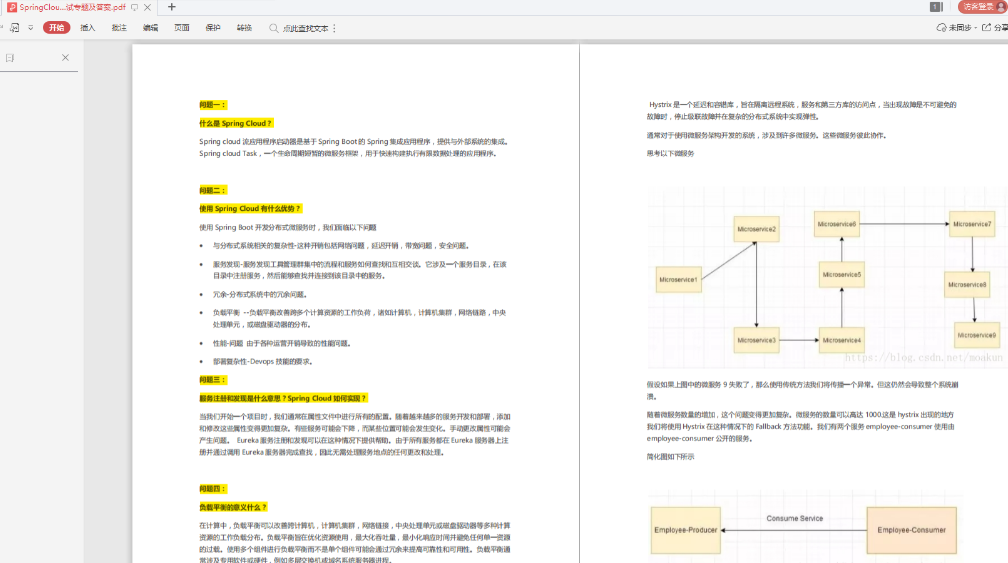Image resolution: width=1008 pixels, height=563 pixels.
Task: Click the heading 负载平衡的意义什么？
Action: [x=233, y=508]
